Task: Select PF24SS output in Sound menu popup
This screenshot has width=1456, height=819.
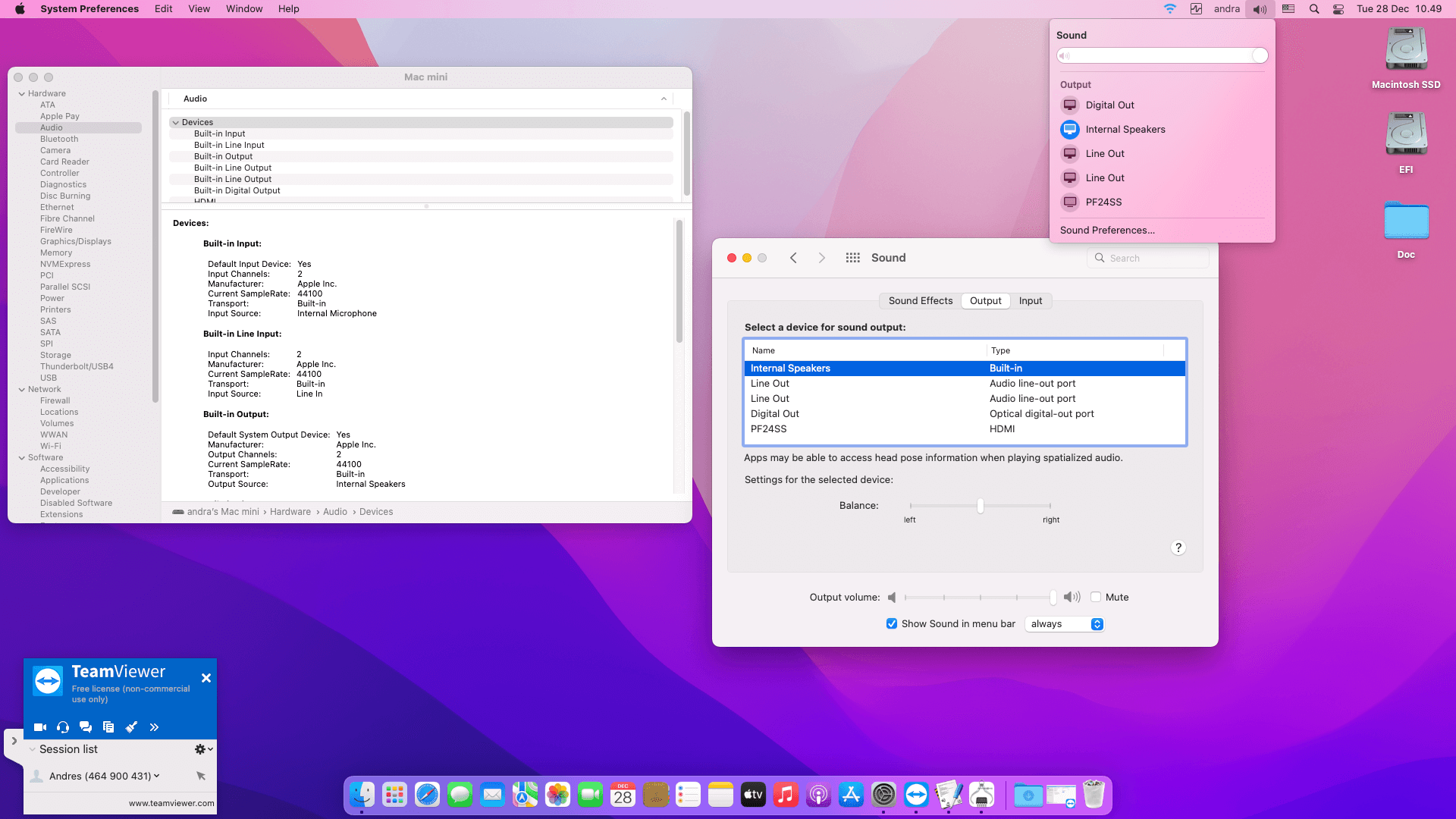Action: [1103, 202]
